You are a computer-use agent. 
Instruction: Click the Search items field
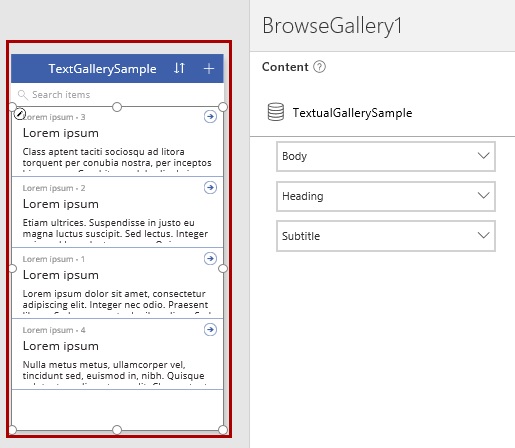click(x=117, y=95)
